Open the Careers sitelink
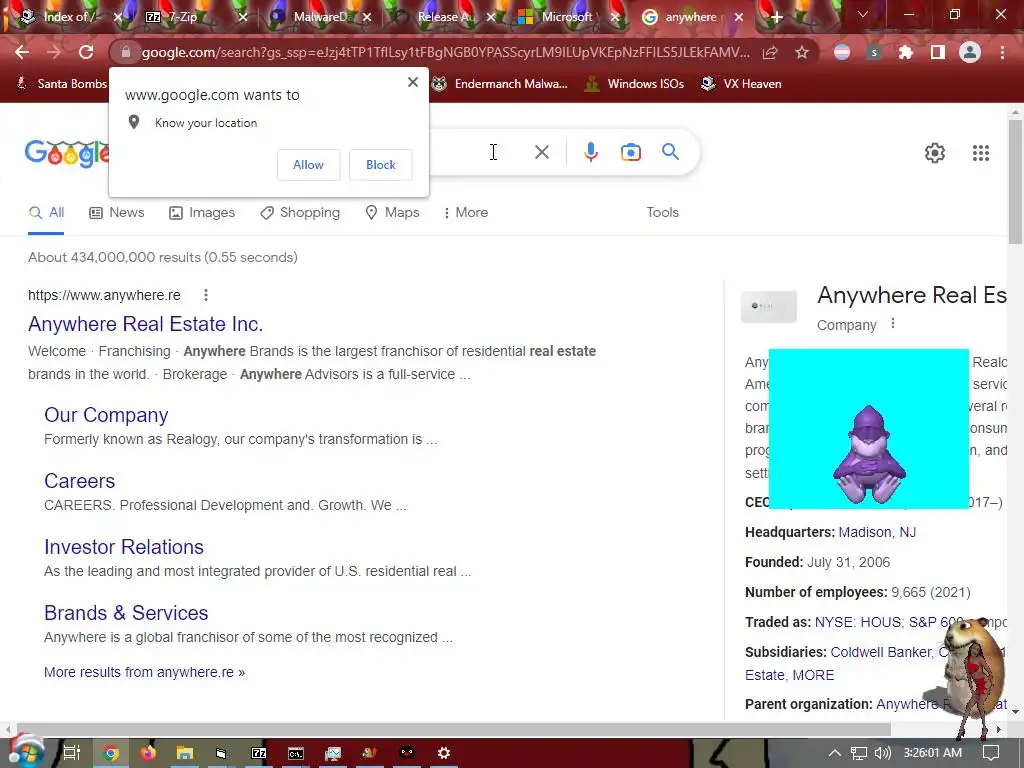This screenshot has width=1024, height=768. (x=80, y=481)
